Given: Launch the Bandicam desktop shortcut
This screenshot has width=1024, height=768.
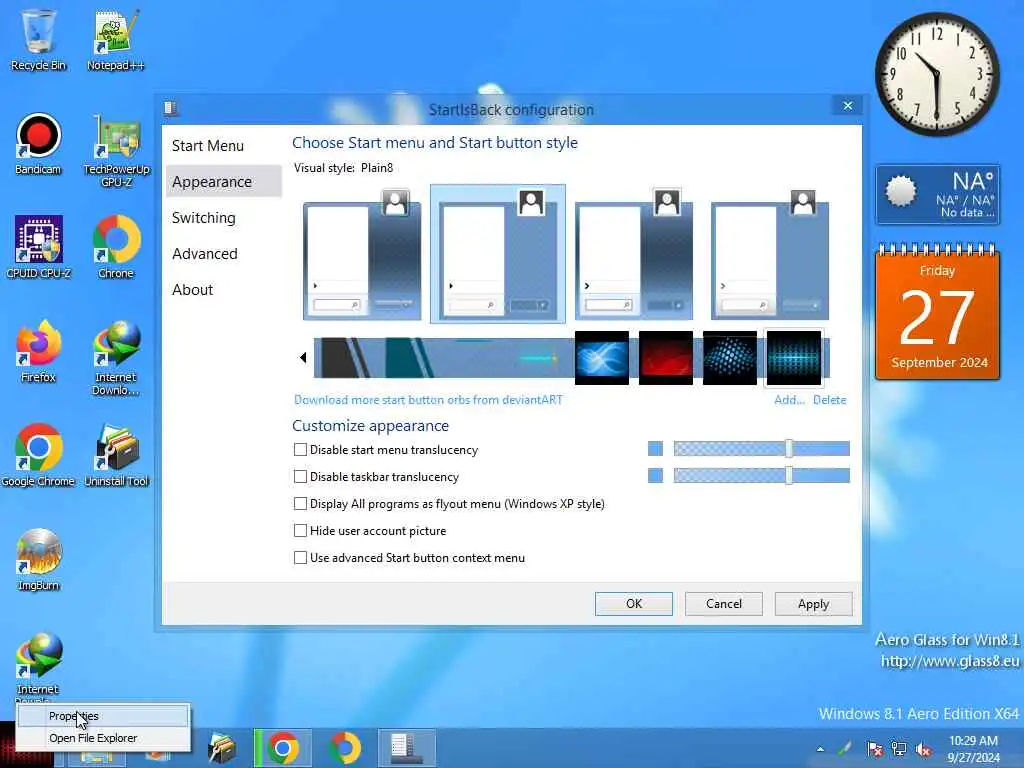Looking at the screenshot, I should tap(39, 144).
